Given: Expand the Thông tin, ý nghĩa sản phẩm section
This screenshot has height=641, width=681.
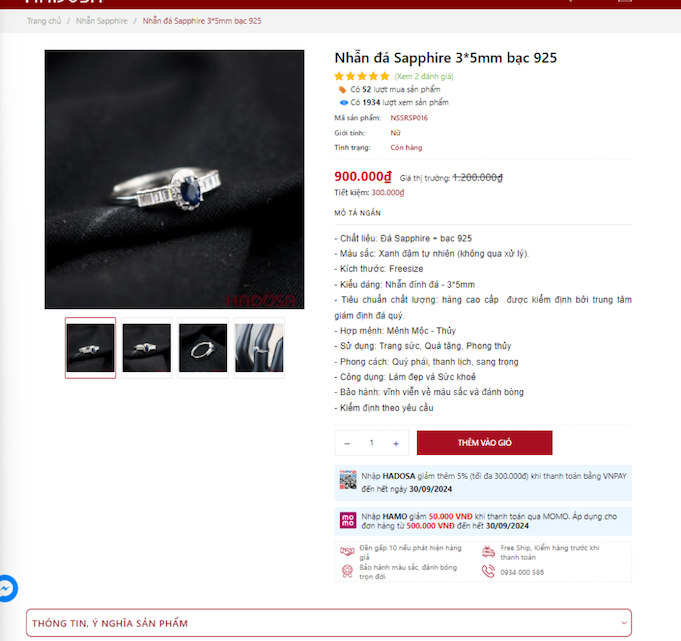Looking at the screenshot, I should [329, 623].
